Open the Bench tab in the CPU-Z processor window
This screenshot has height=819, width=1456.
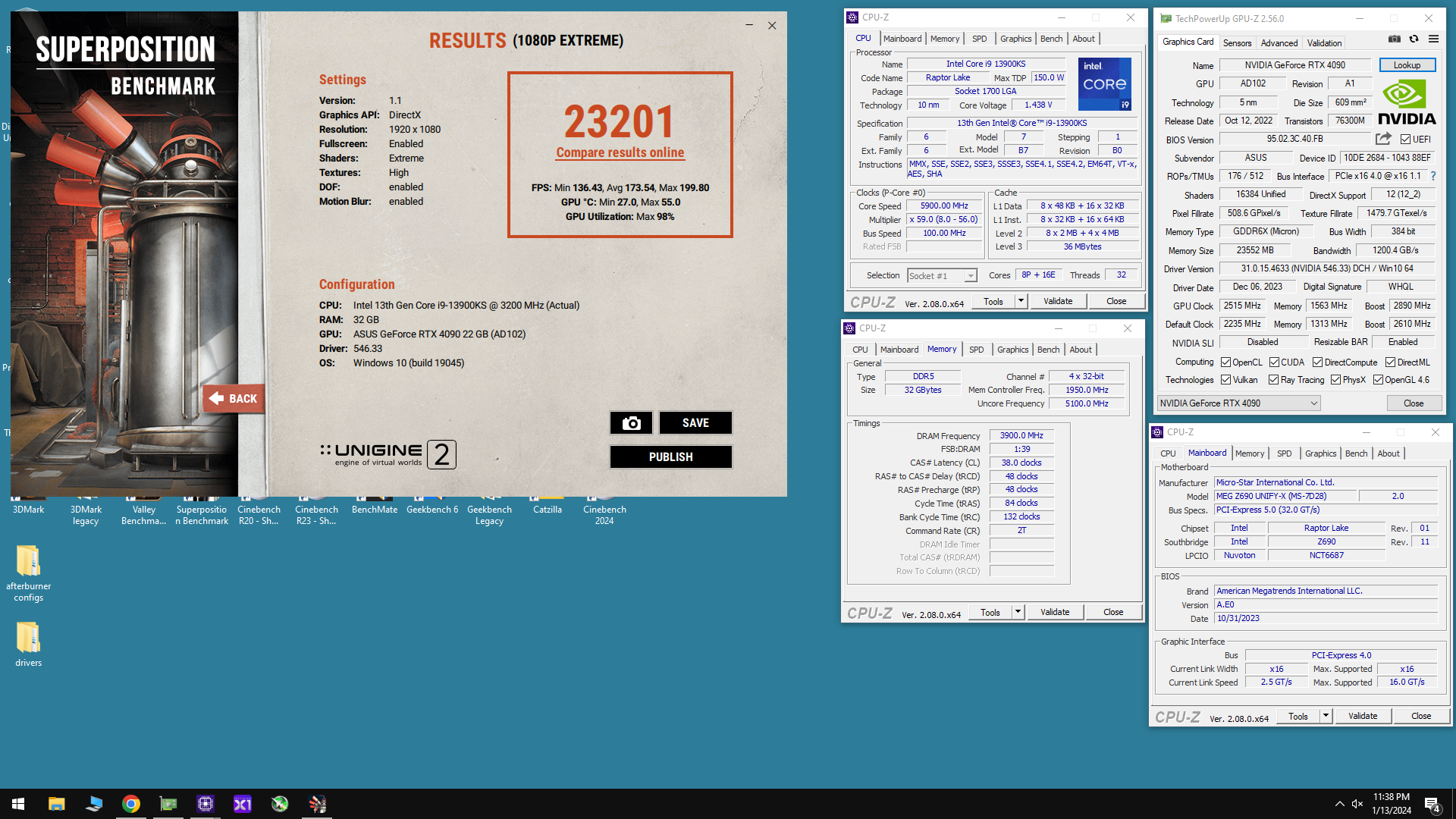(x=1051, y=39)
